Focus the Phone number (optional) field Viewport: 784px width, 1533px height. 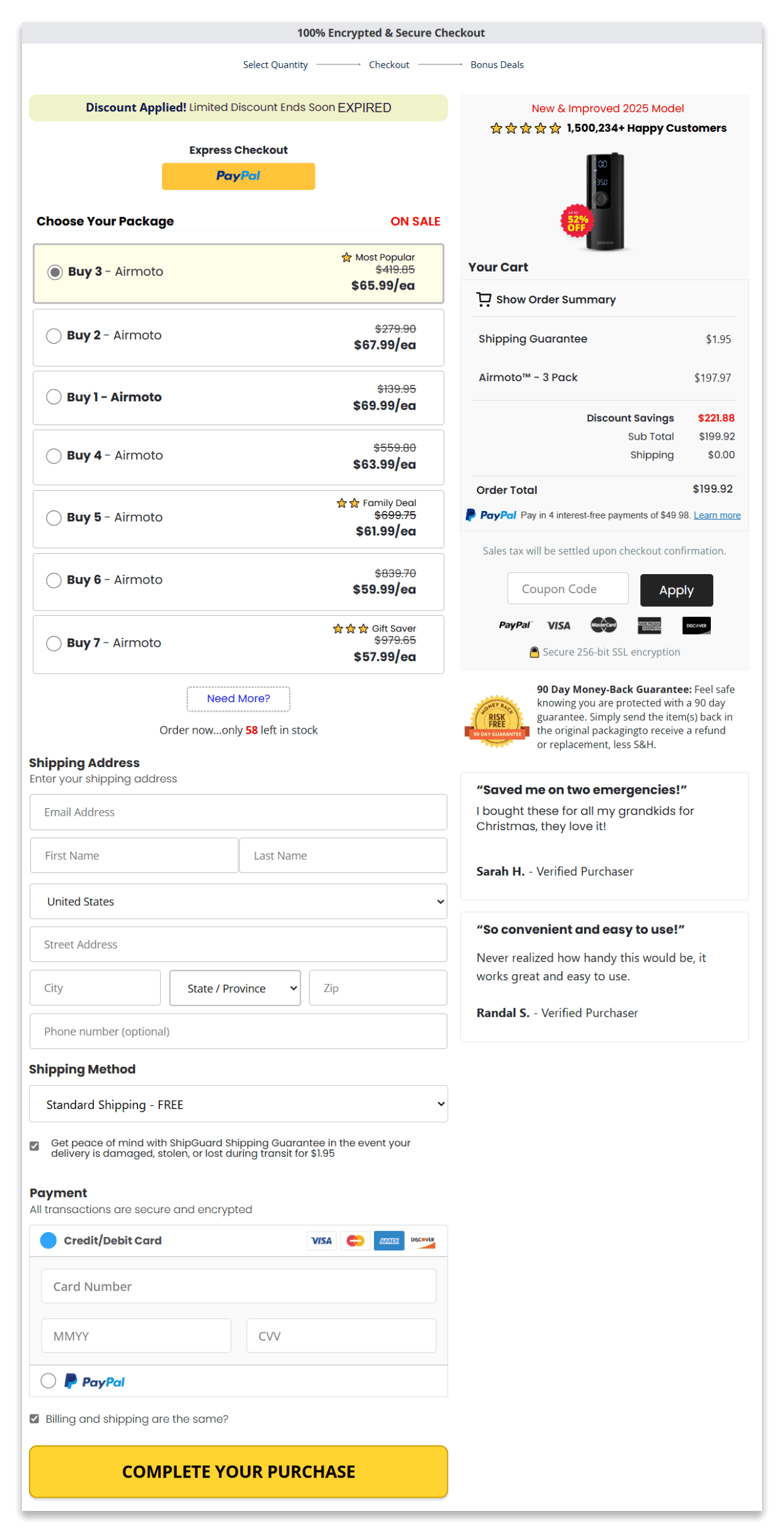coord(238,1031)
